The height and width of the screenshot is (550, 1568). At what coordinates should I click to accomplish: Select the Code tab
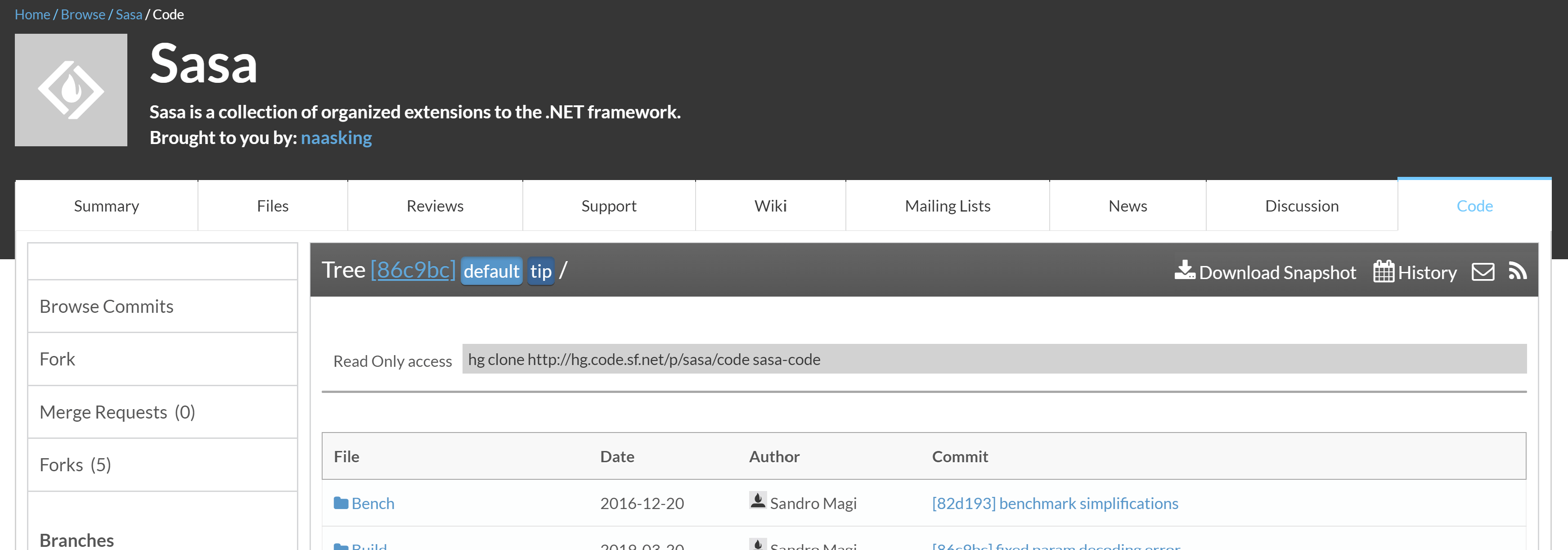point(1474,206)
